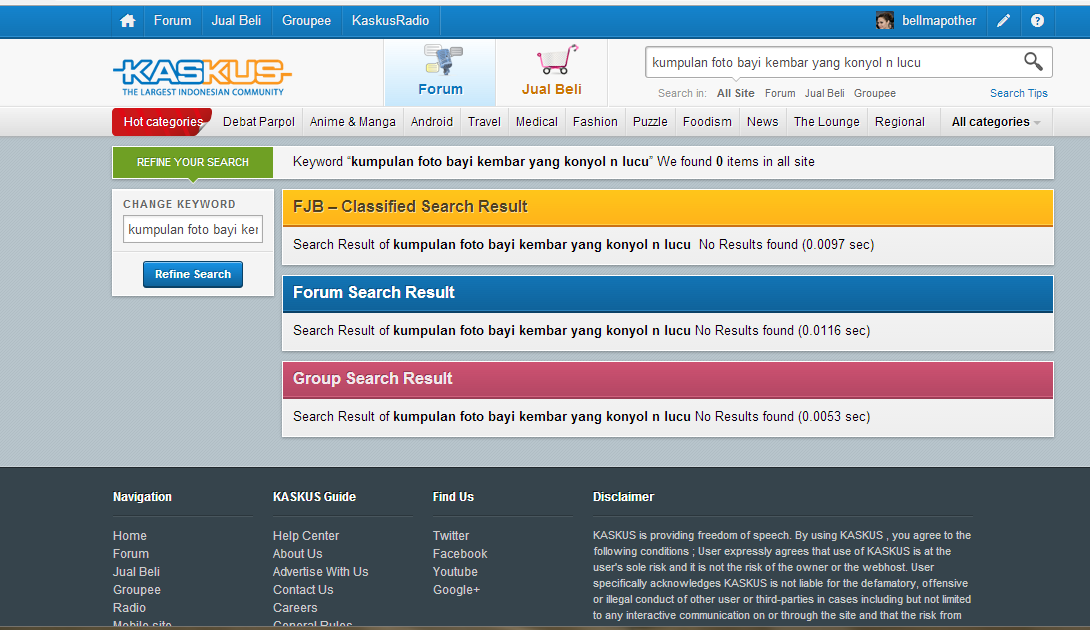Image resolution: width=1090 pixels, height=630 pixels.
Task: Click the magnifier search icon
Action: [1033, 62]
